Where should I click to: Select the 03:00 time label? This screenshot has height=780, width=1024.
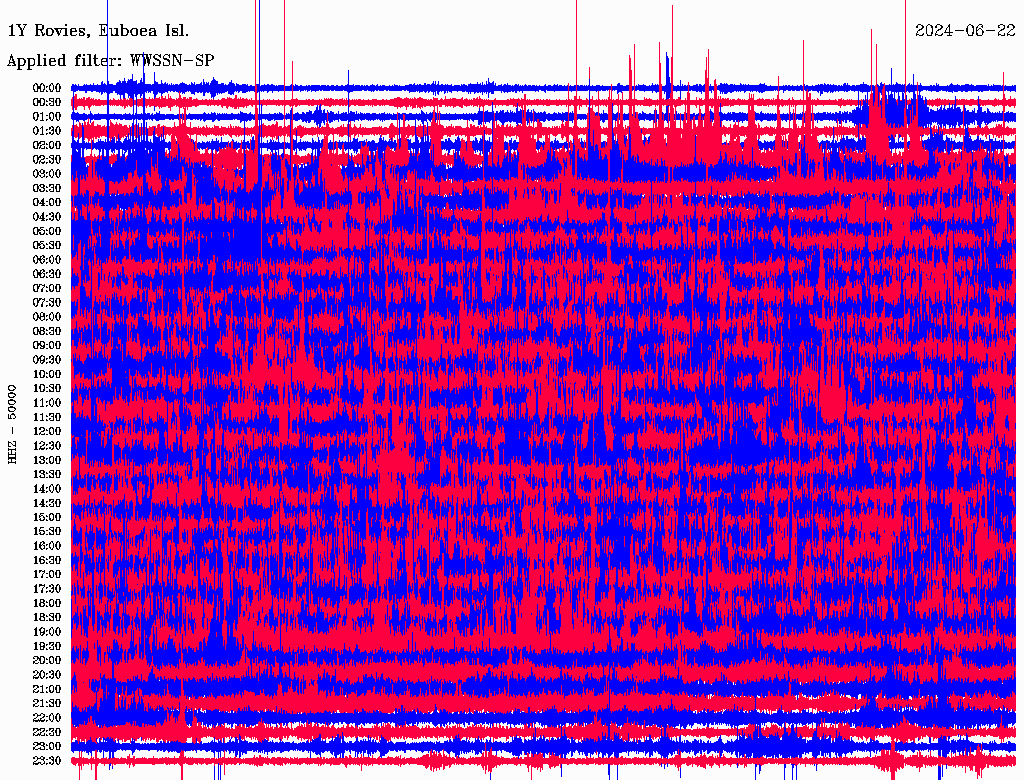[x=47, y=174]
